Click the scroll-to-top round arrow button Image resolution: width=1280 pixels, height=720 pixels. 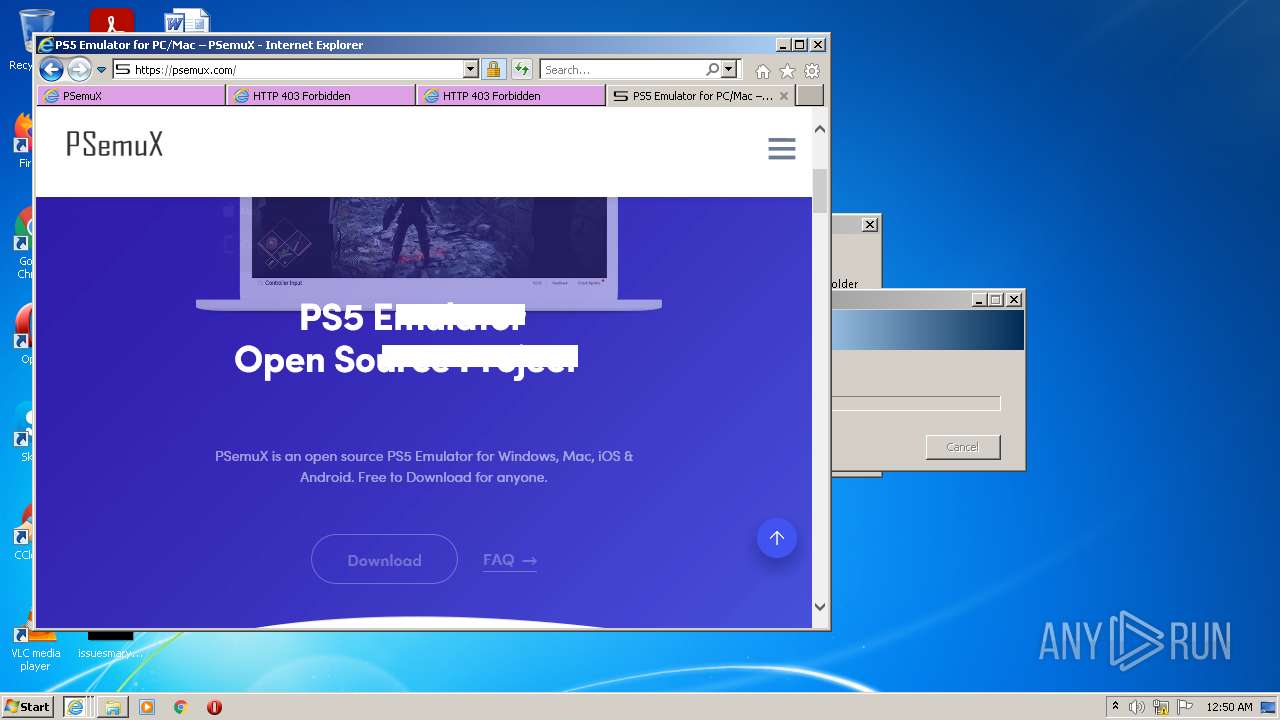[x=777, y=538]
